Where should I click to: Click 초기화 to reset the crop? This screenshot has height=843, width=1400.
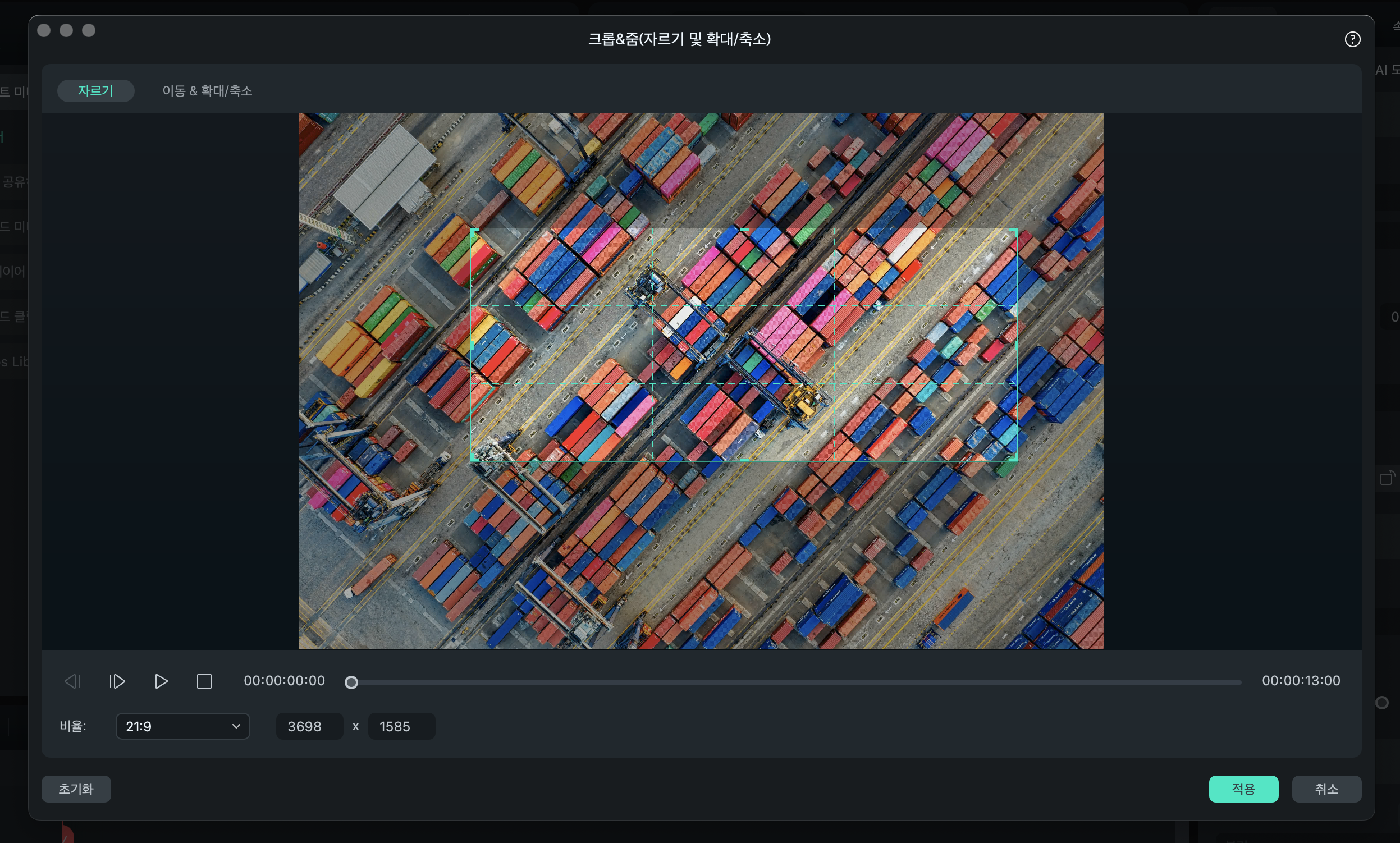pyautogui.click(x=76, y=789)
